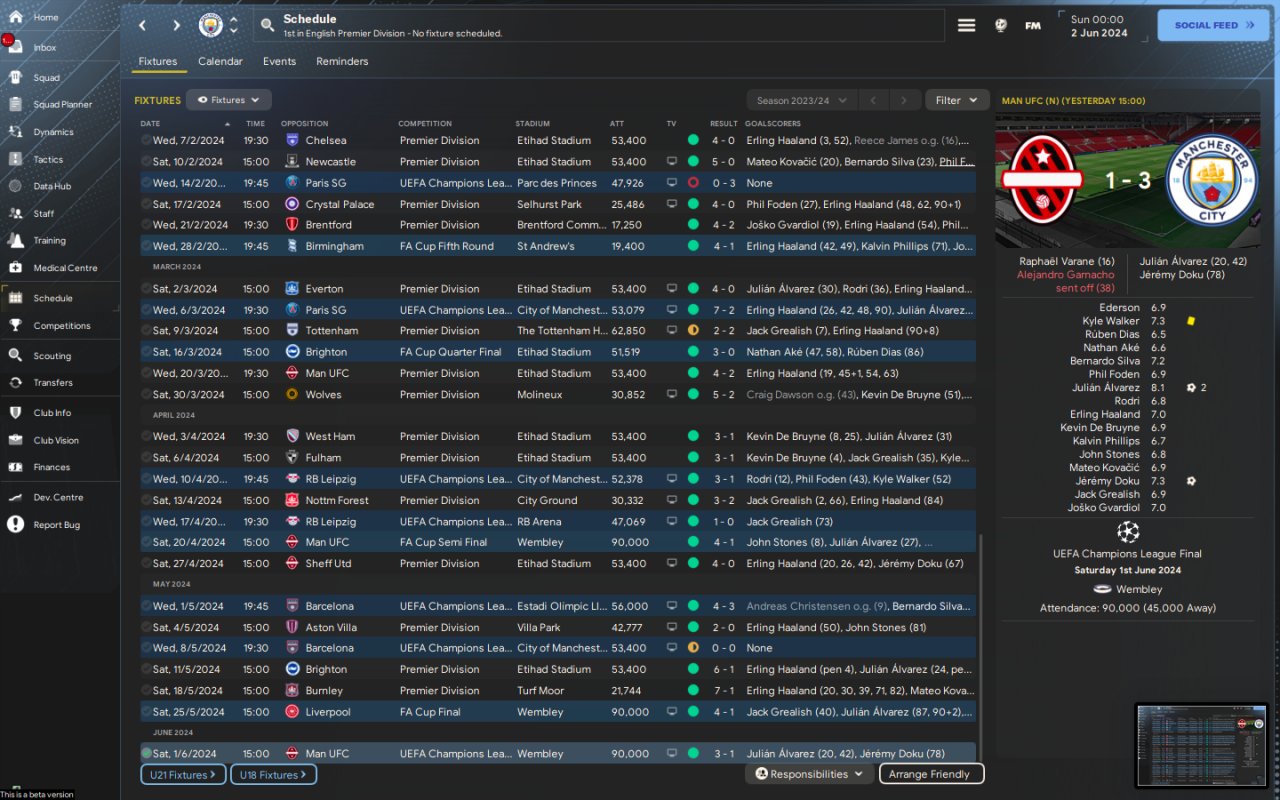Image resolution: width=1280 pixels, height=800 pixels.
Task: Tick the selection circle on the Everton row
Action: 146,289
